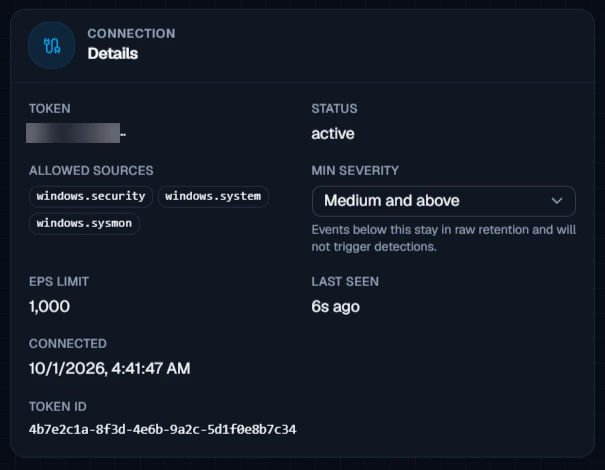Click the dropdown chevron arrow
Viewport: 605px width, 470px height.
557,201
